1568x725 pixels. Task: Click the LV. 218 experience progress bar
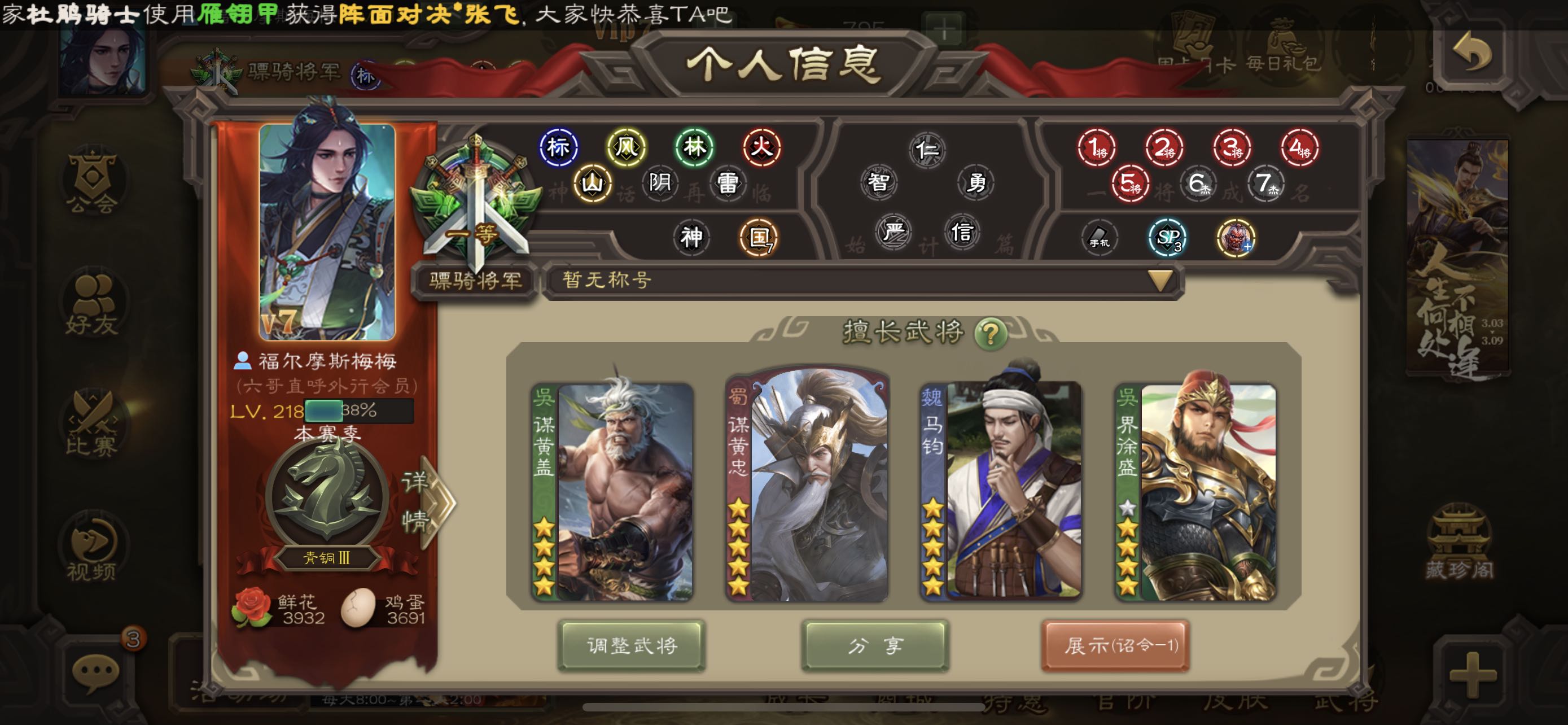click(359, 411)
